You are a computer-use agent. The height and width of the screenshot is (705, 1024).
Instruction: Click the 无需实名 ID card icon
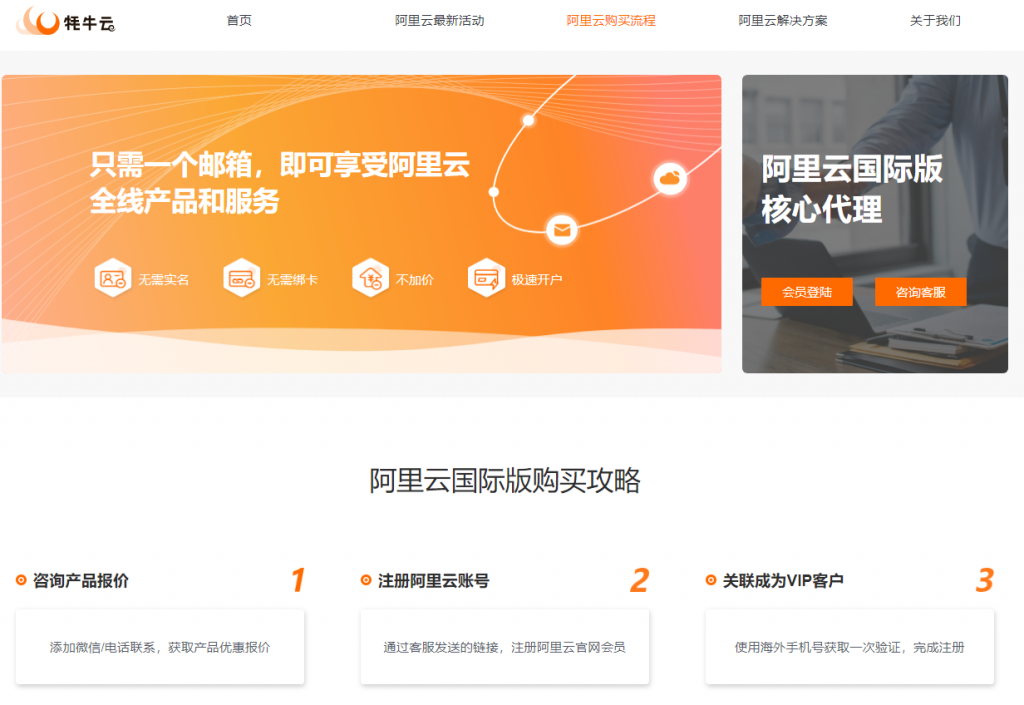112,279
